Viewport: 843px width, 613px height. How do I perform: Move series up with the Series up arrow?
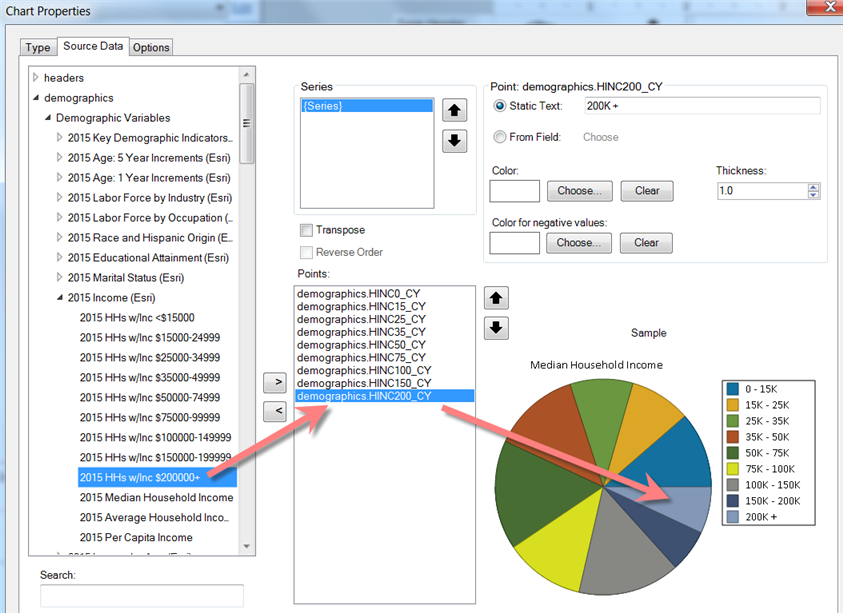[455, 110]
